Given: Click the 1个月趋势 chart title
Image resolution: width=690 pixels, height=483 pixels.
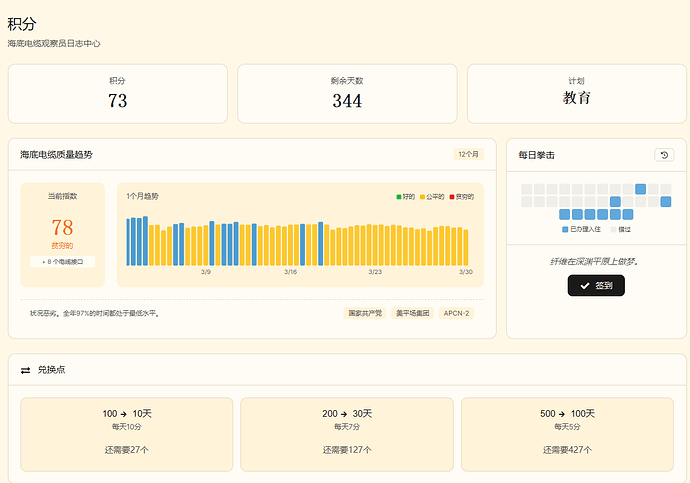Looking at the screenshot, I should point(142,196).
